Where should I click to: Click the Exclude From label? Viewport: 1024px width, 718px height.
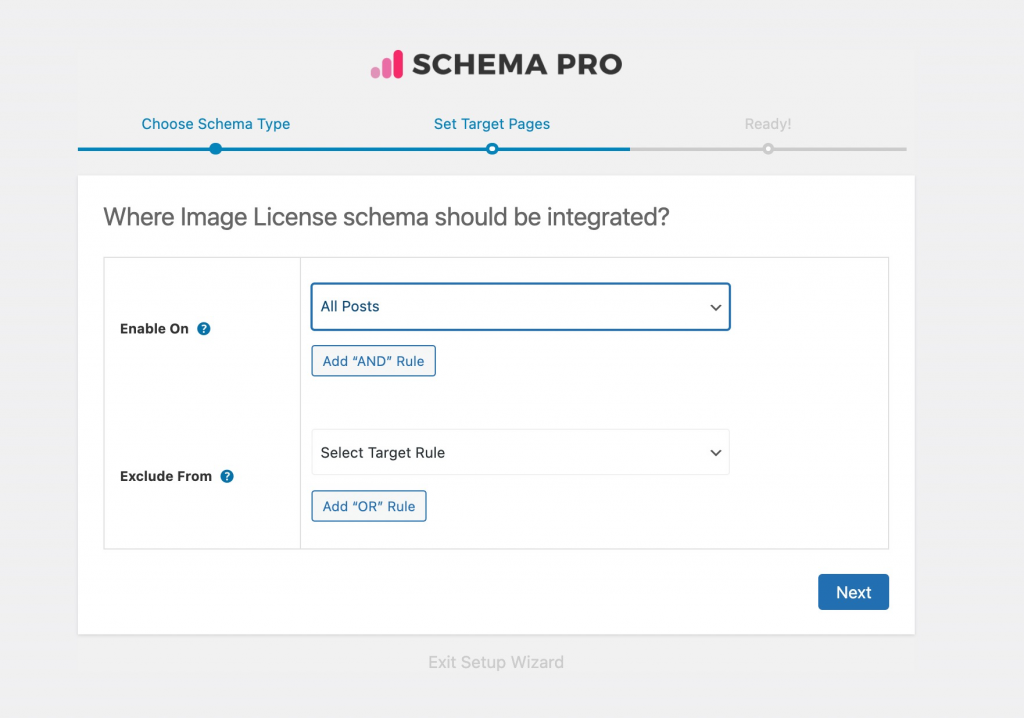point(166,476)
